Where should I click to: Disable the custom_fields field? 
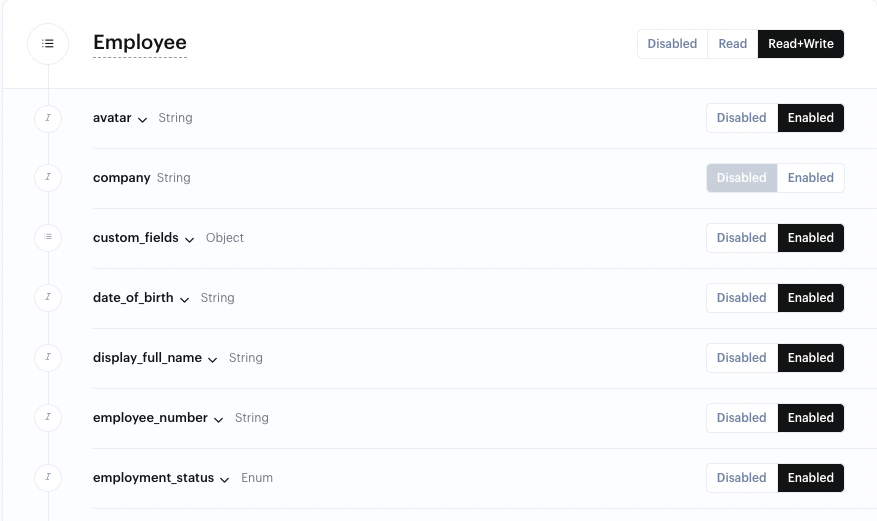741,238
